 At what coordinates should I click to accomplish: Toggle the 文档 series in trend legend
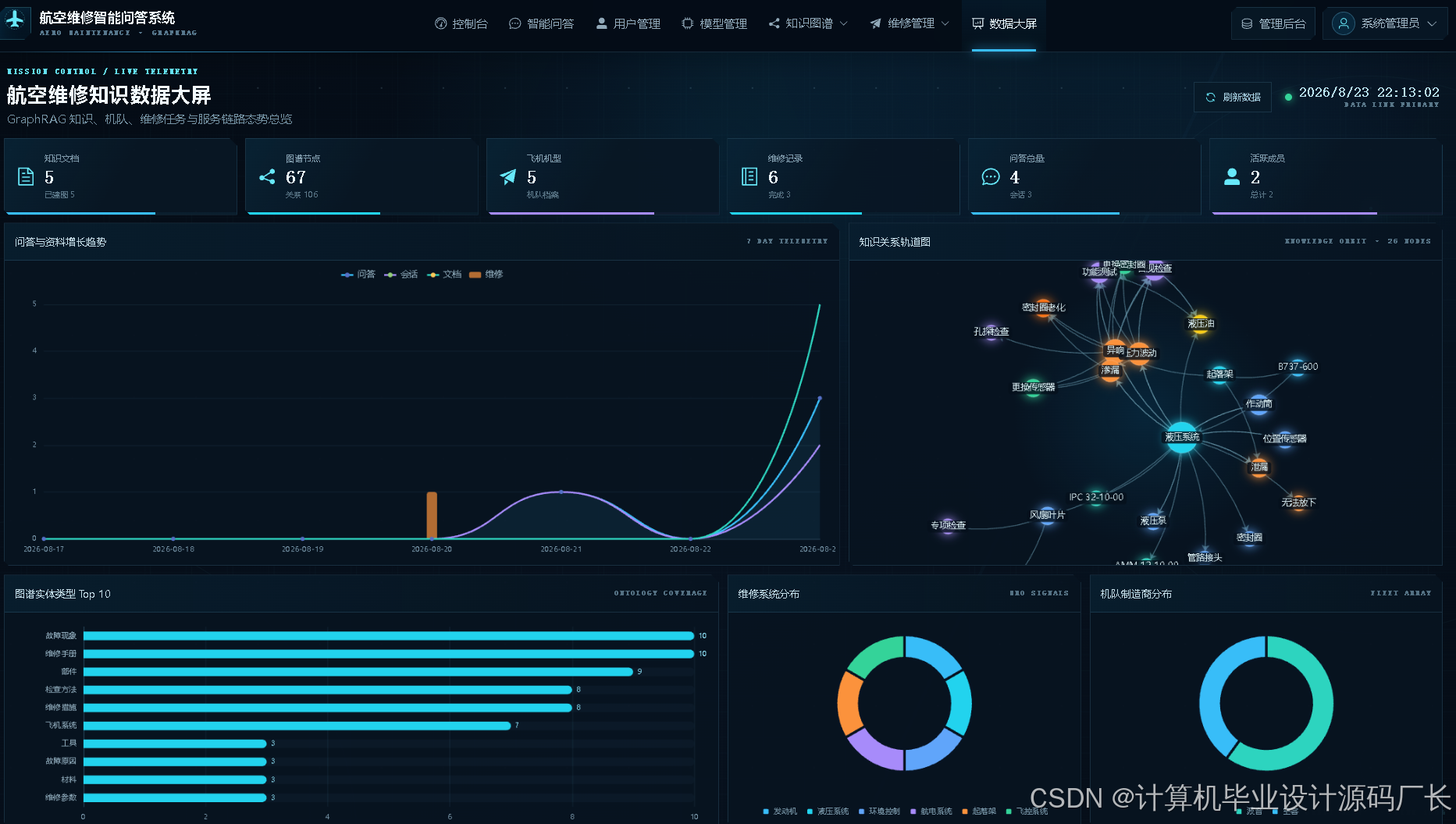point(444,274)
